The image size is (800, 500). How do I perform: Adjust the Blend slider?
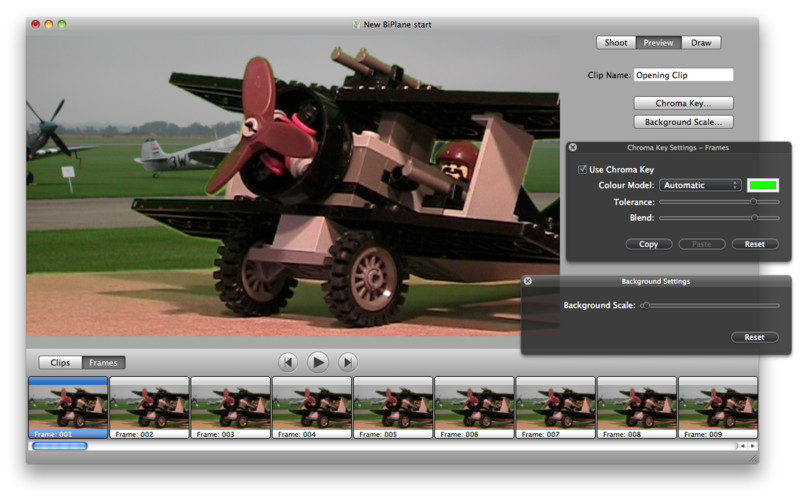(719, 218)
